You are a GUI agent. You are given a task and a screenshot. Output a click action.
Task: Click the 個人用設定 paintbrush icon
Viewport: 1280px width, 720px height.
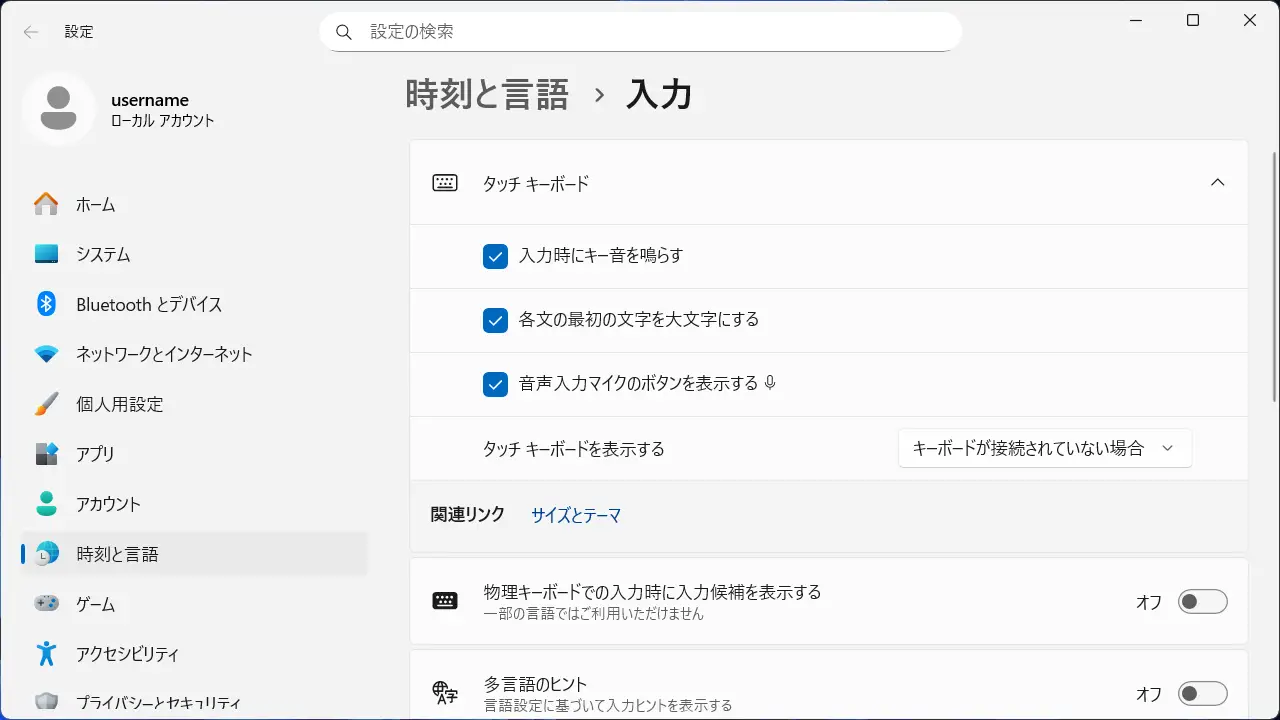click(x=46, y=404)
